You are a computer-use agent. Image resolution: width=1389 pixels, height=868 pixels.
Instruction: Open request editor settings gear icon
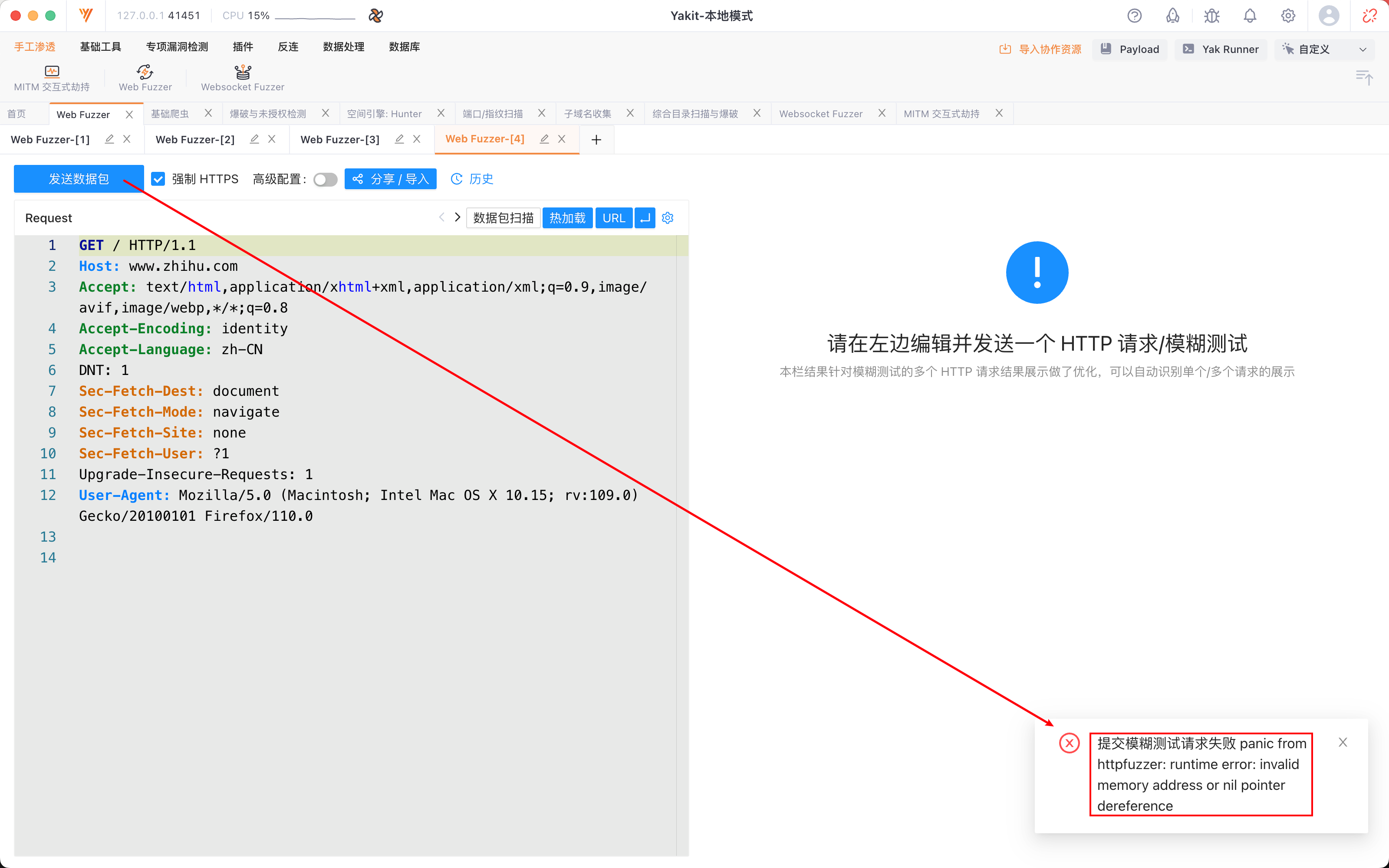coord(667,217)
